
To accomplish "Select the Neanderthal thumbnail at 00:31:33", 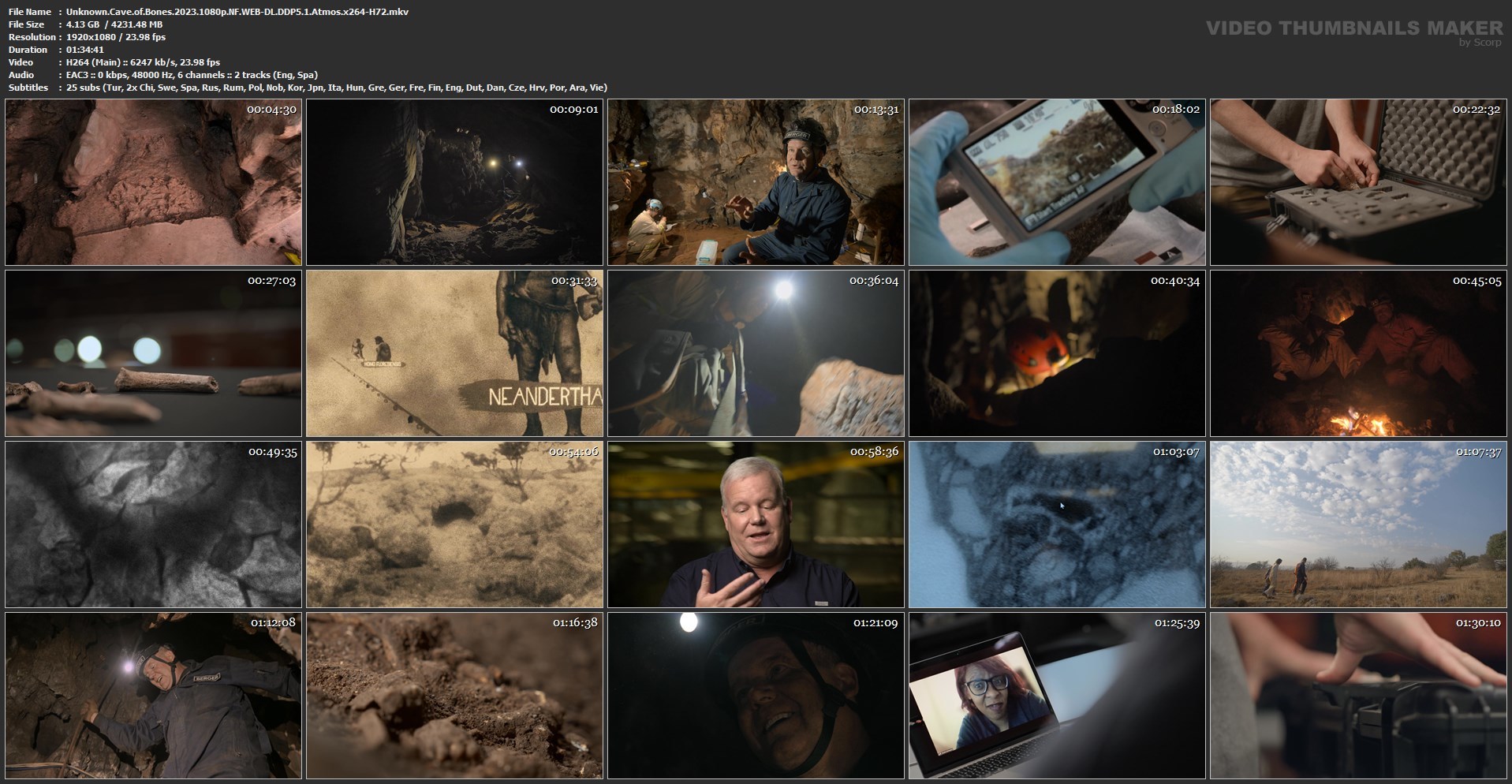I will [454, 353].
